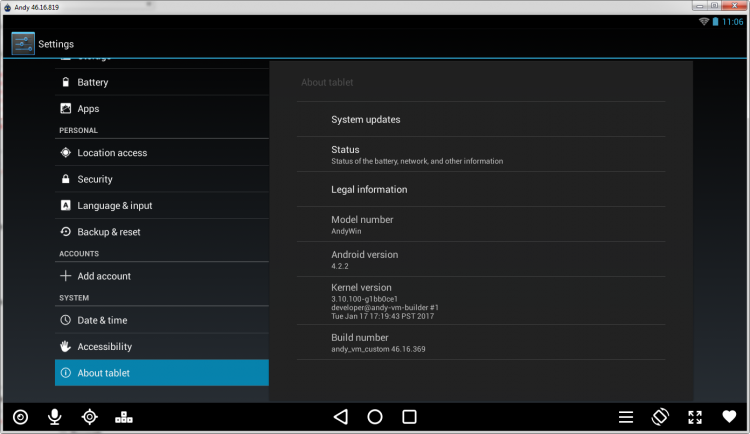The width and height of the screenshot is (750, 434).
Task: Select Add account
Action: [x=162, y=276]
